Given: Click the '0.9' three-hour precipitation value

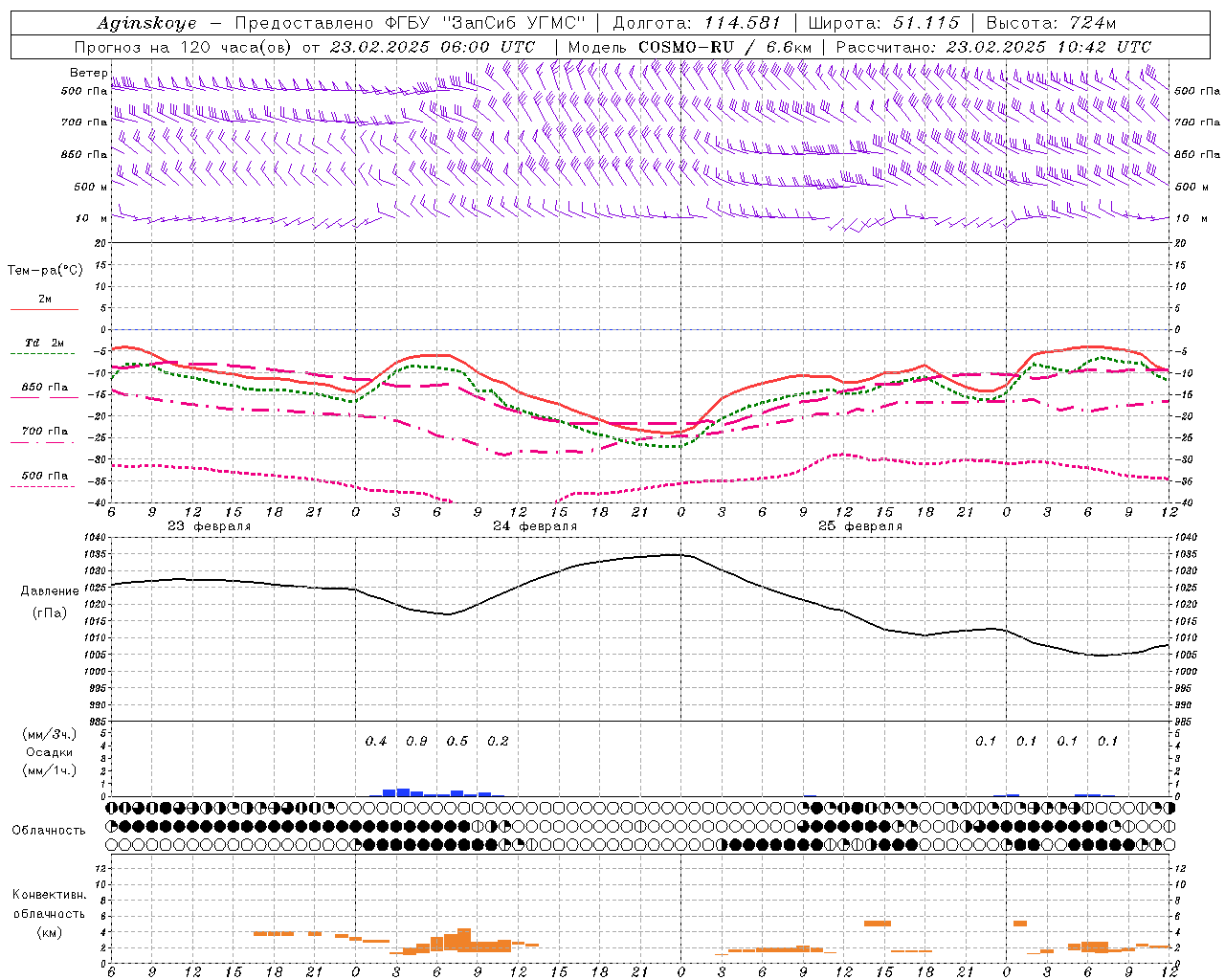Looking at the screenshot, I should [416, 742].
